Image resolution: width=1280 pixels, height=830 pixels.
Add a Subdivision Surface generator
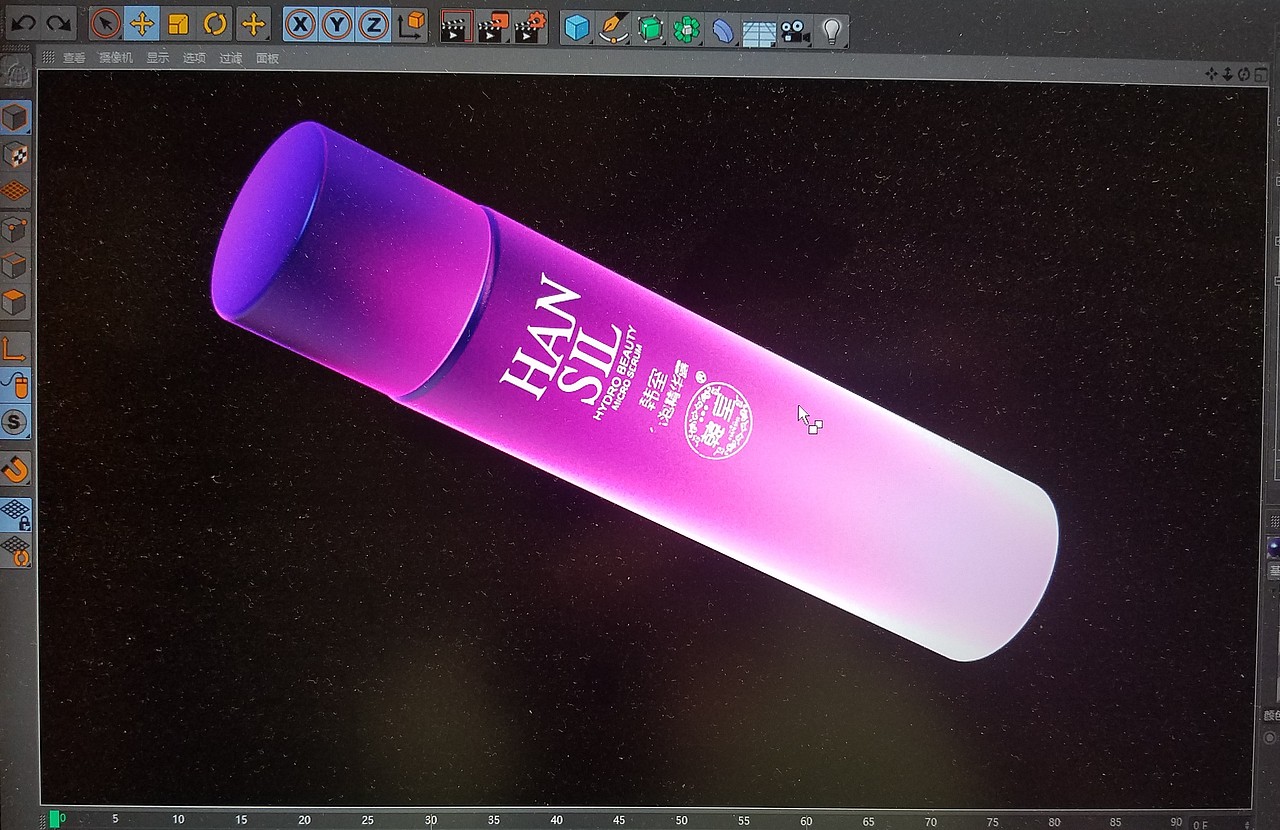(650, 29)
